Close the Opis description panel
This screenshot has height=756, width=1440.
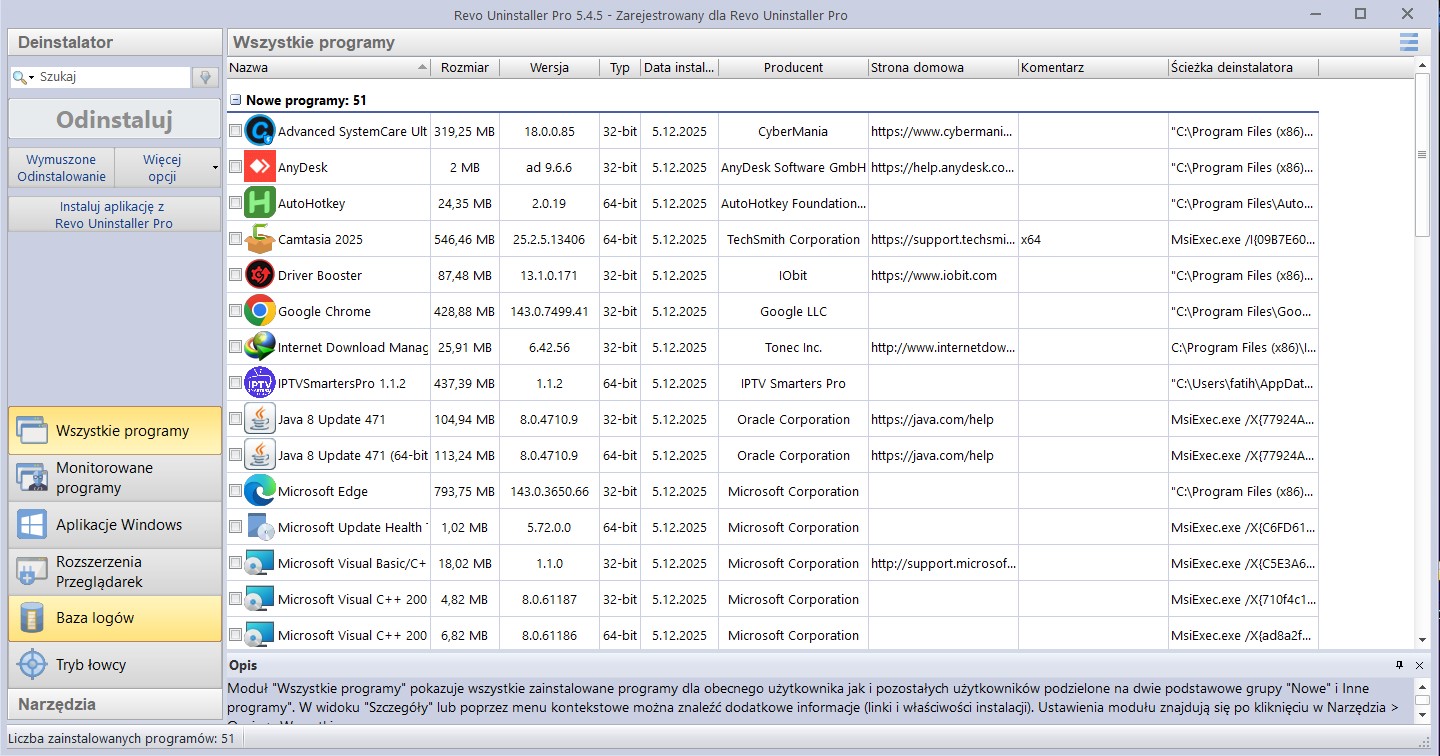1418,665
